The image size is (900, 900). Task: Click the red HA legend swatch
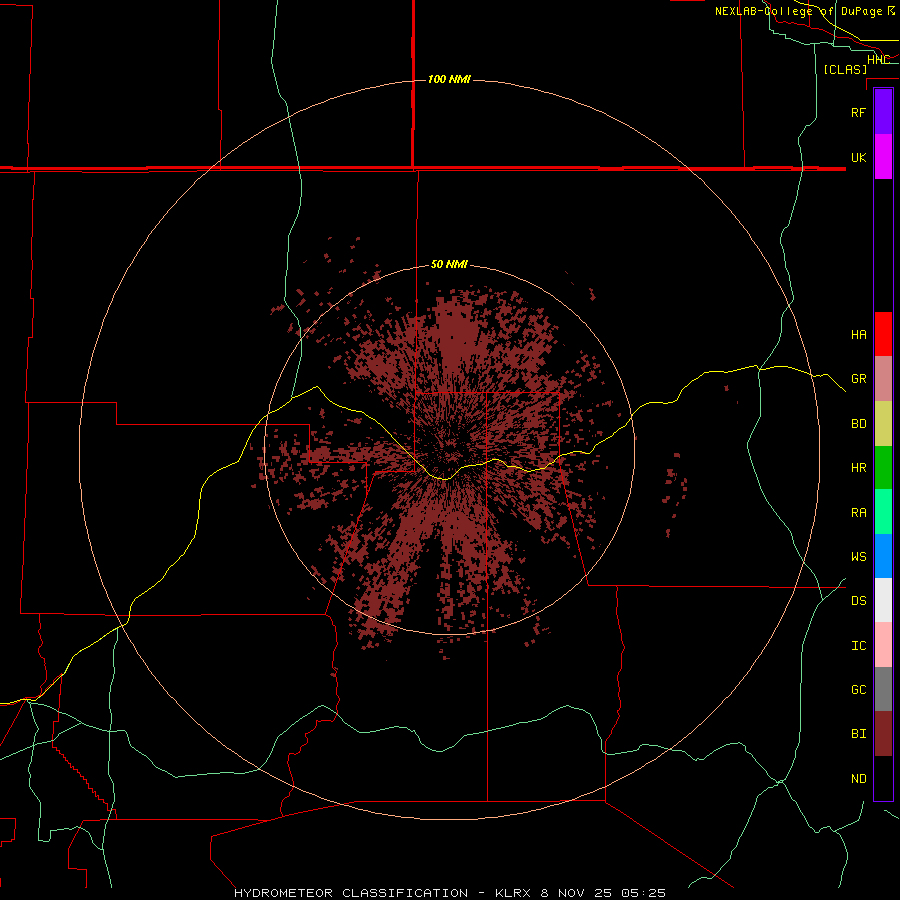pyautogui.click(x=883, y=334)
